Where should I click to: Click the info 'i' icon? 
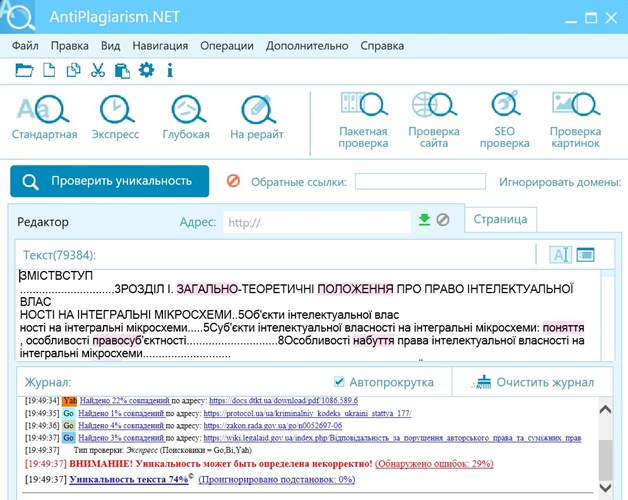pos(170,70)
